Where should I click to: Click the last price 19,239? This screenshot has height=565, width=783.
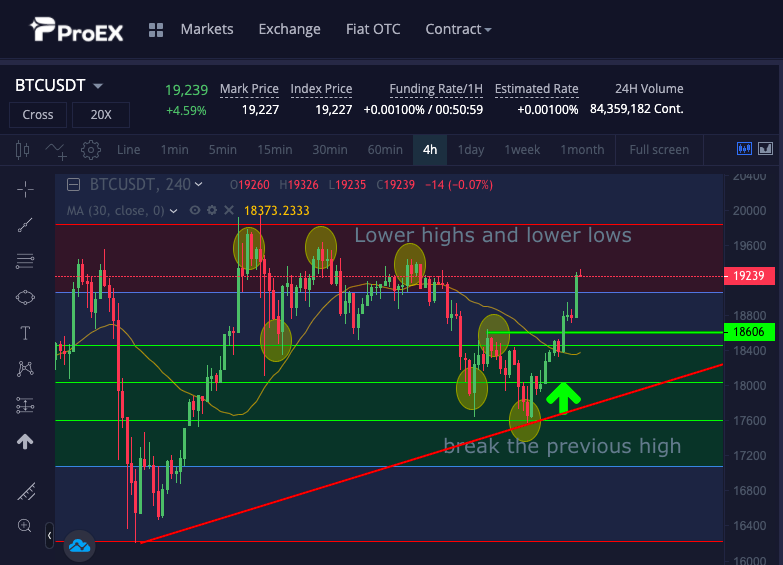click(x=186, y=90)
